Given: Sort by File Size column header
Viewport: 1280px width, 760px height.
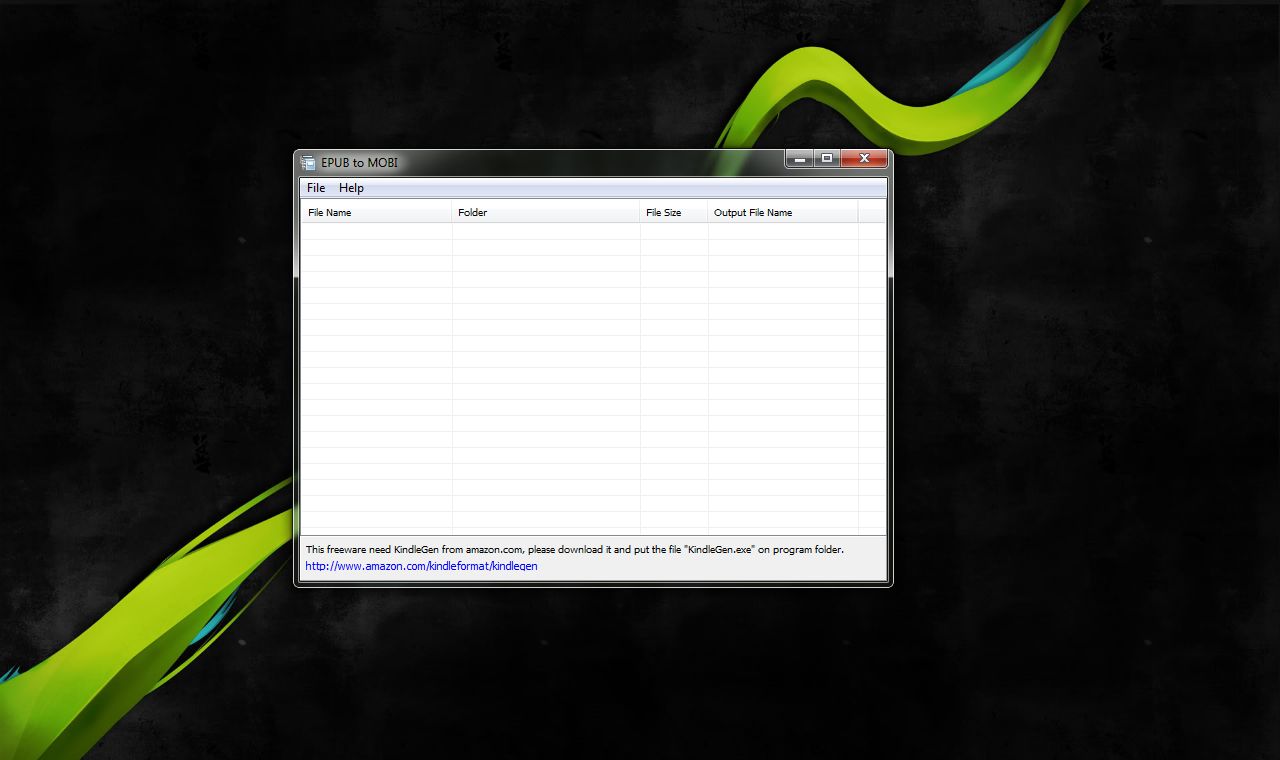Looking at the screenshot, I should pyautogui.click(x=674, y=212).
